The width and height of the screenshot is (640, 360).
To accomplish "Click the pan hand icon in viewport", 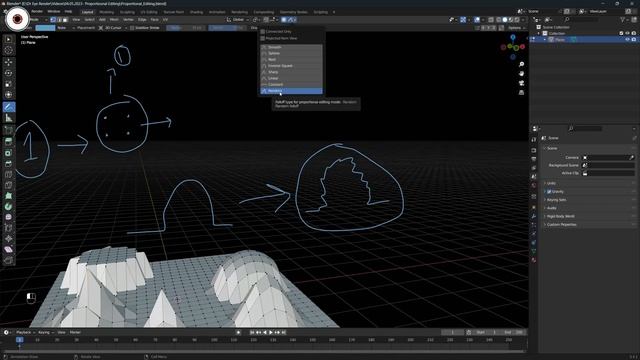I will (x=521, y=74).
